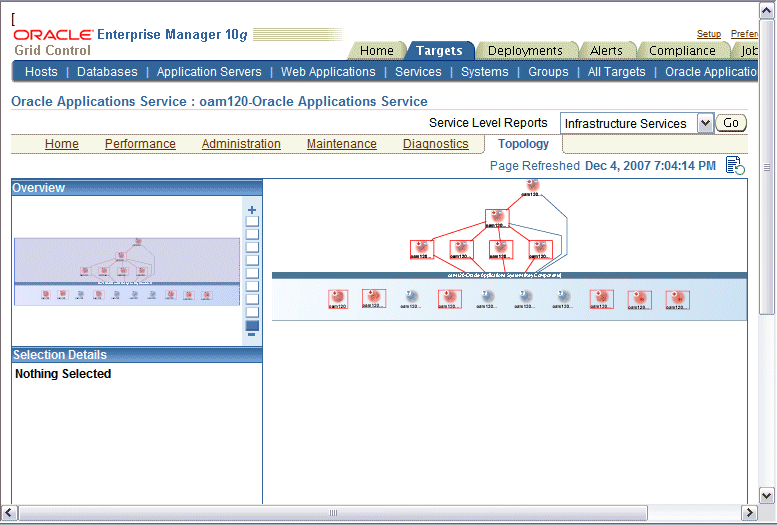This screenshot has width=777, height=525.
Task: Select leftmost of the four boxed child service nodes
Action: tap(422, 249)
